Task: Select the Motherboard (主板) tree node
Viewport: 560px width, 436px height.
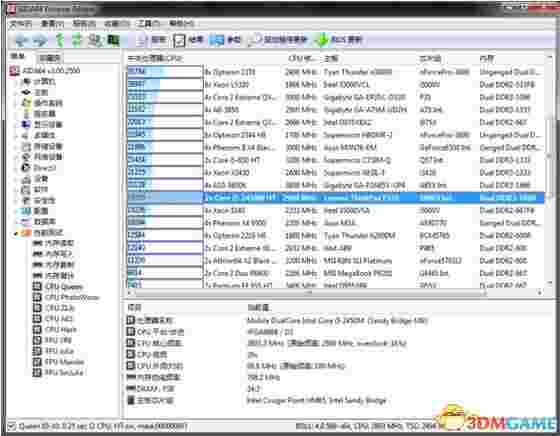Action: point(35,92)
